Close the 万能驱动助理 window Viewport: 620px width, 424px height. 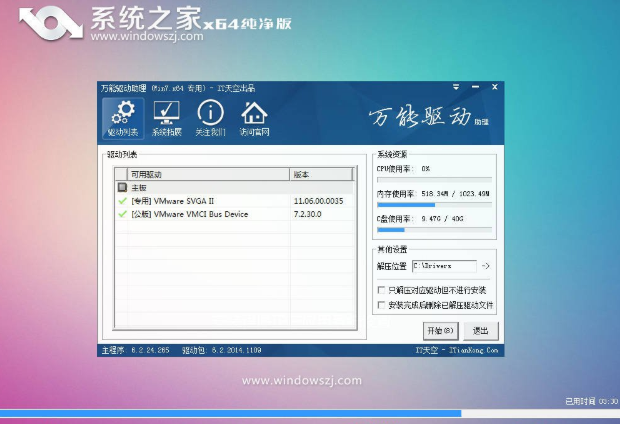[495, 87]
